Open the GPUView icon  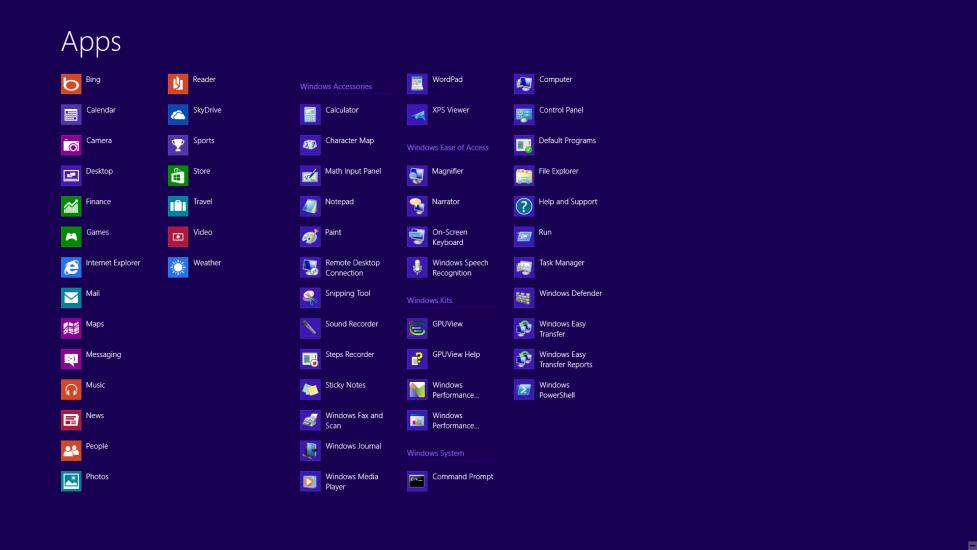417,328
